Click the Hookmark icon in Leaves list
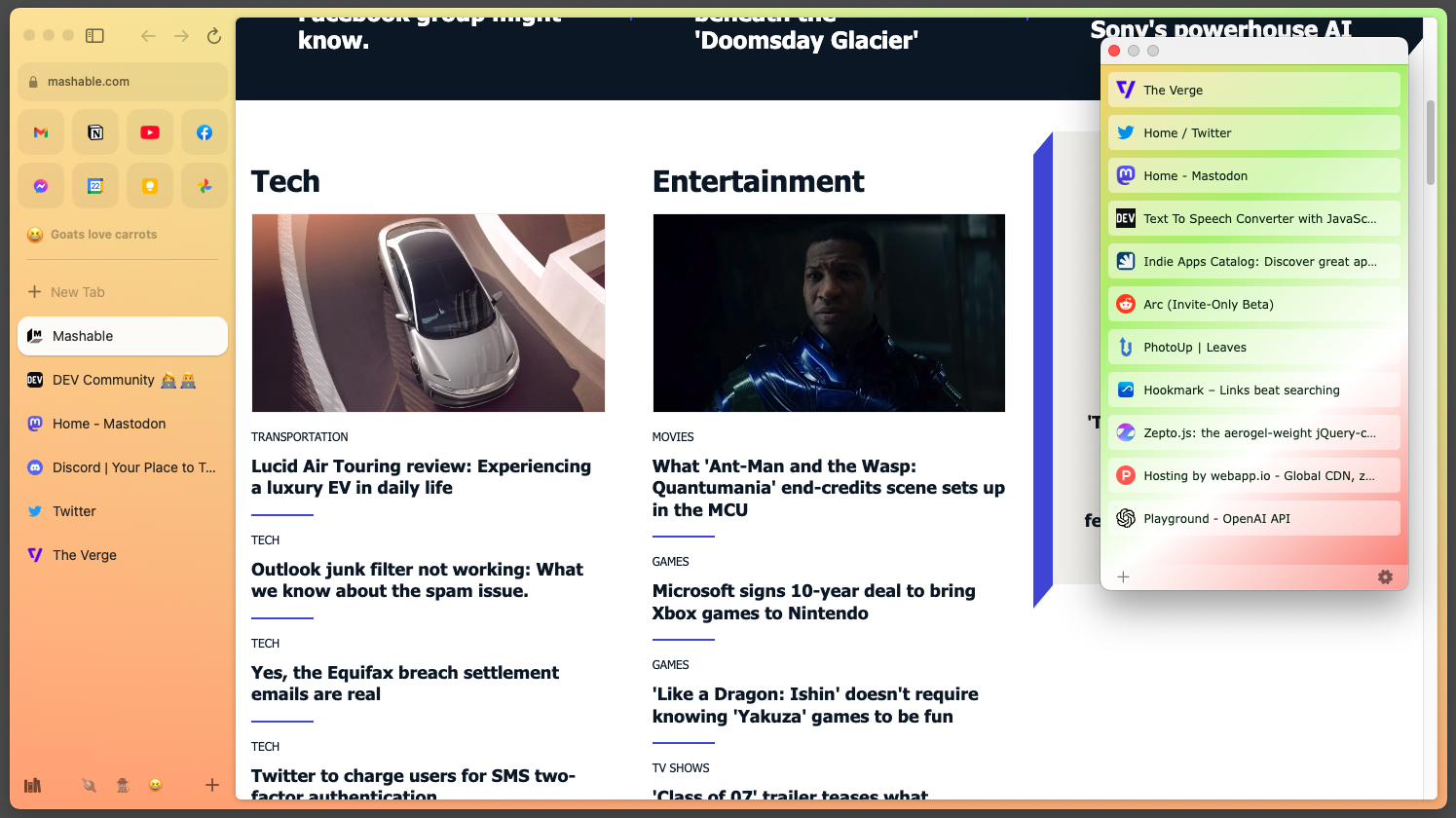 click(x=1126, y=390)
